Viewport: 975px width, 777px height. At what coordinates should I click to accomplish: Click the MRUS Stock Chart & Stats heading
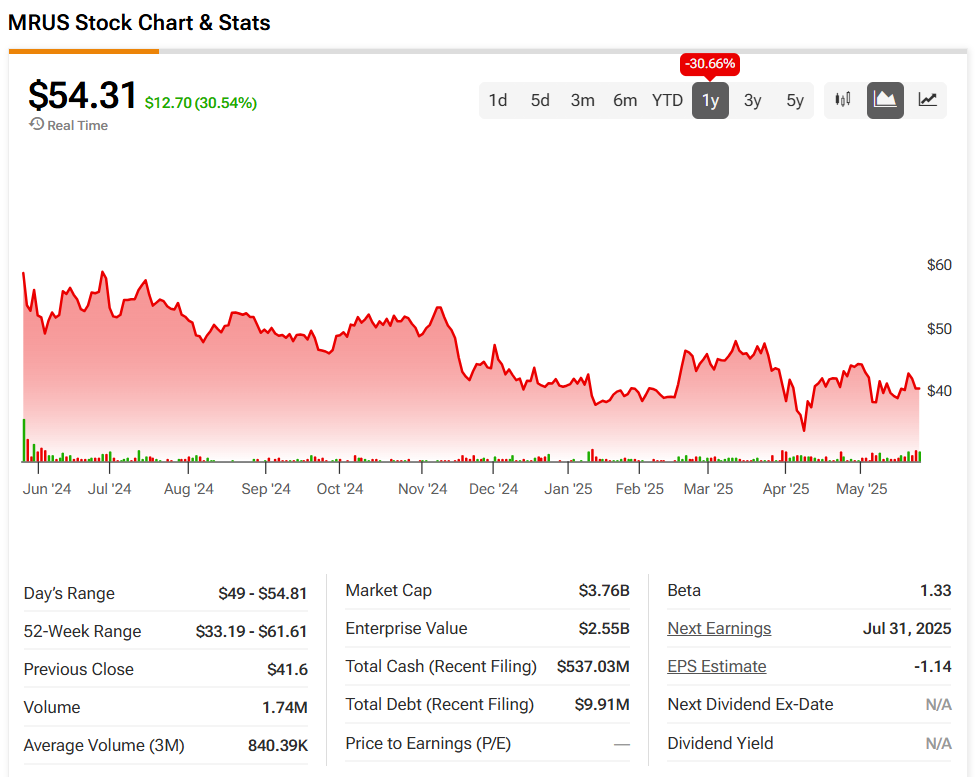tap(139, 23)
